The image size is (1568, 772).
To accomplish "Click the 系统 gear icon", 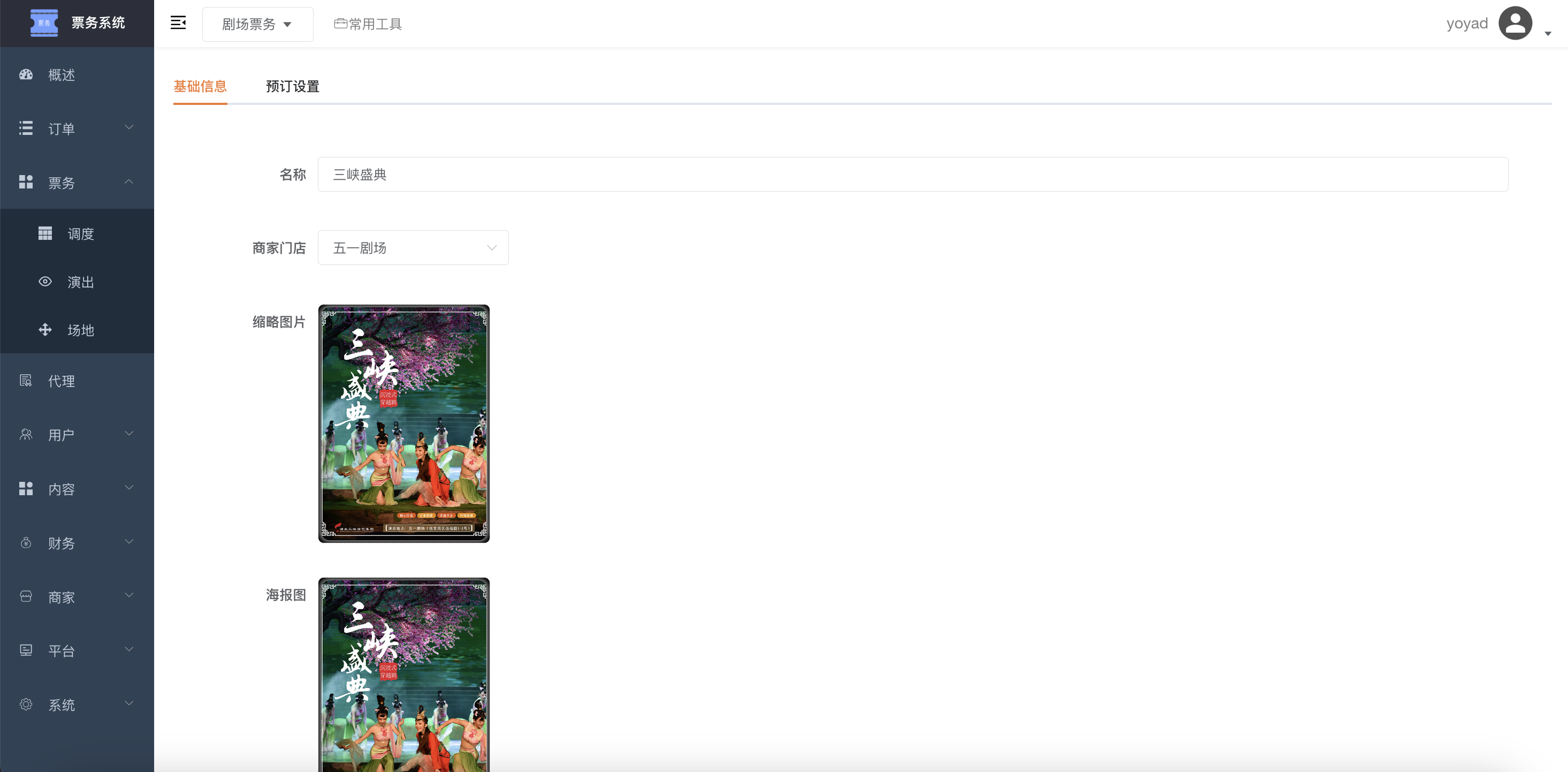I will click(26, 705).
